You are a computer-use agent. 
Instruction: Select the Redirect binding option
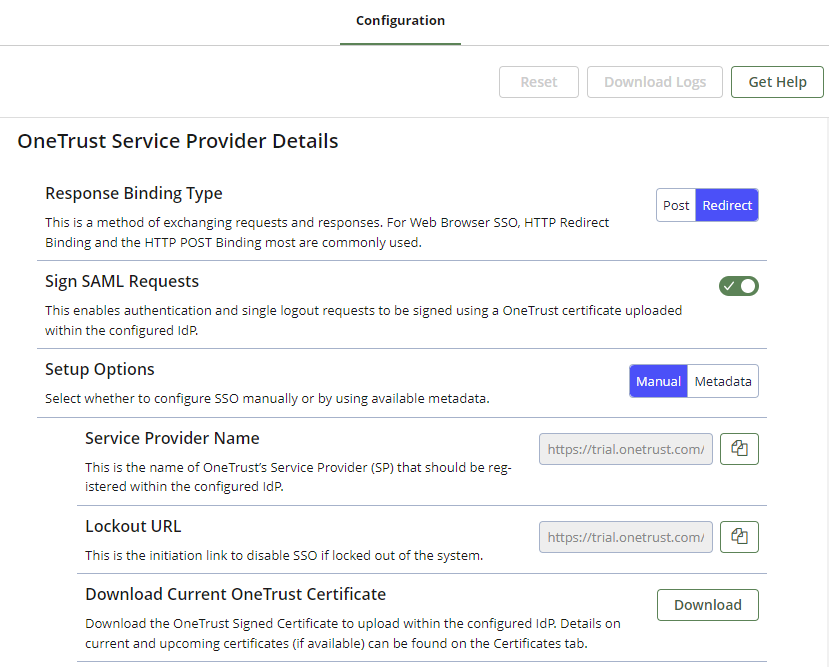[x=726, y=204]
